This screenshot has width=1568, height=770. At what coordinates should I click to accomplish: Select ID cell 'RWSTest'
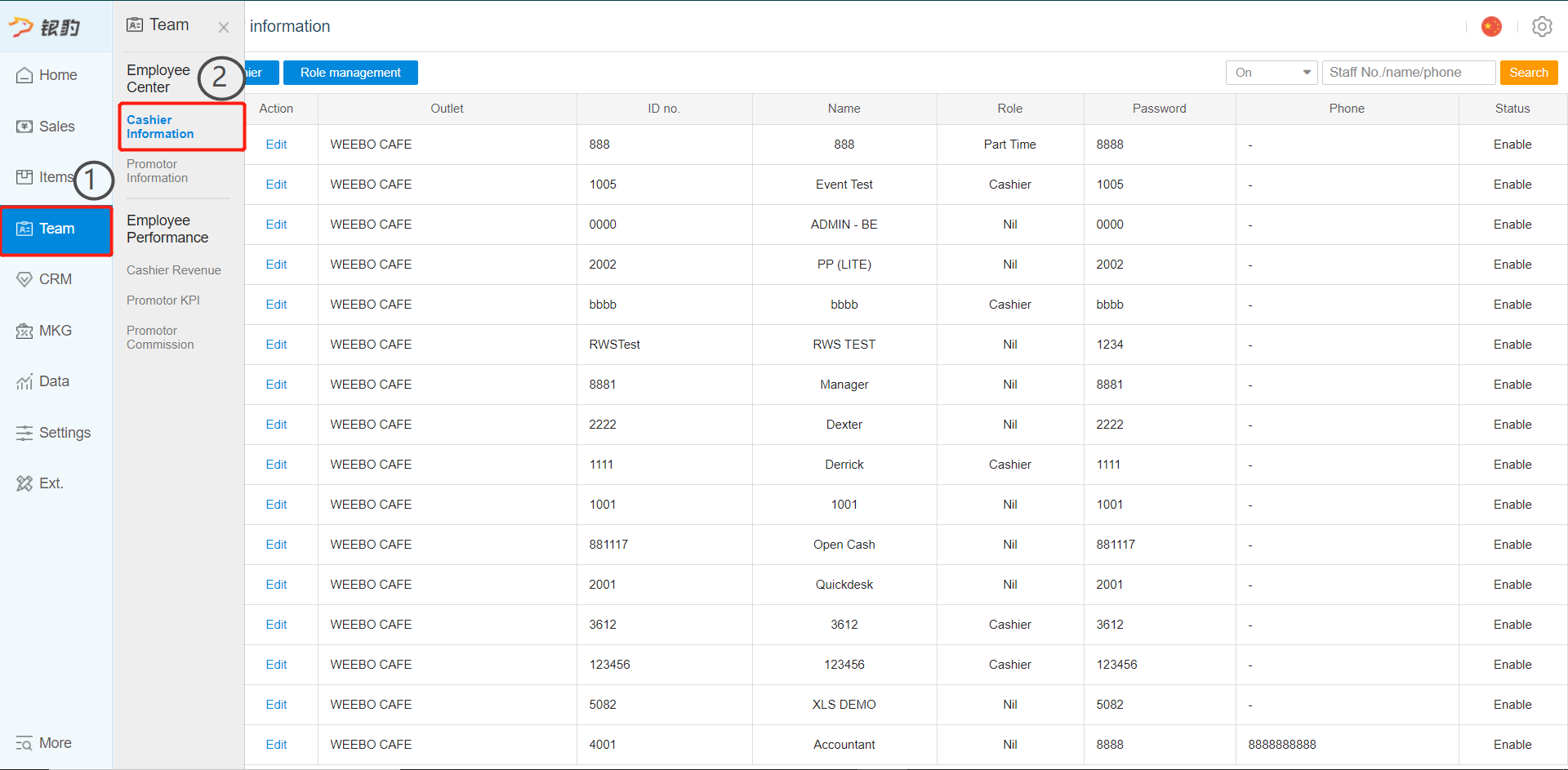(x=664, y=345)
